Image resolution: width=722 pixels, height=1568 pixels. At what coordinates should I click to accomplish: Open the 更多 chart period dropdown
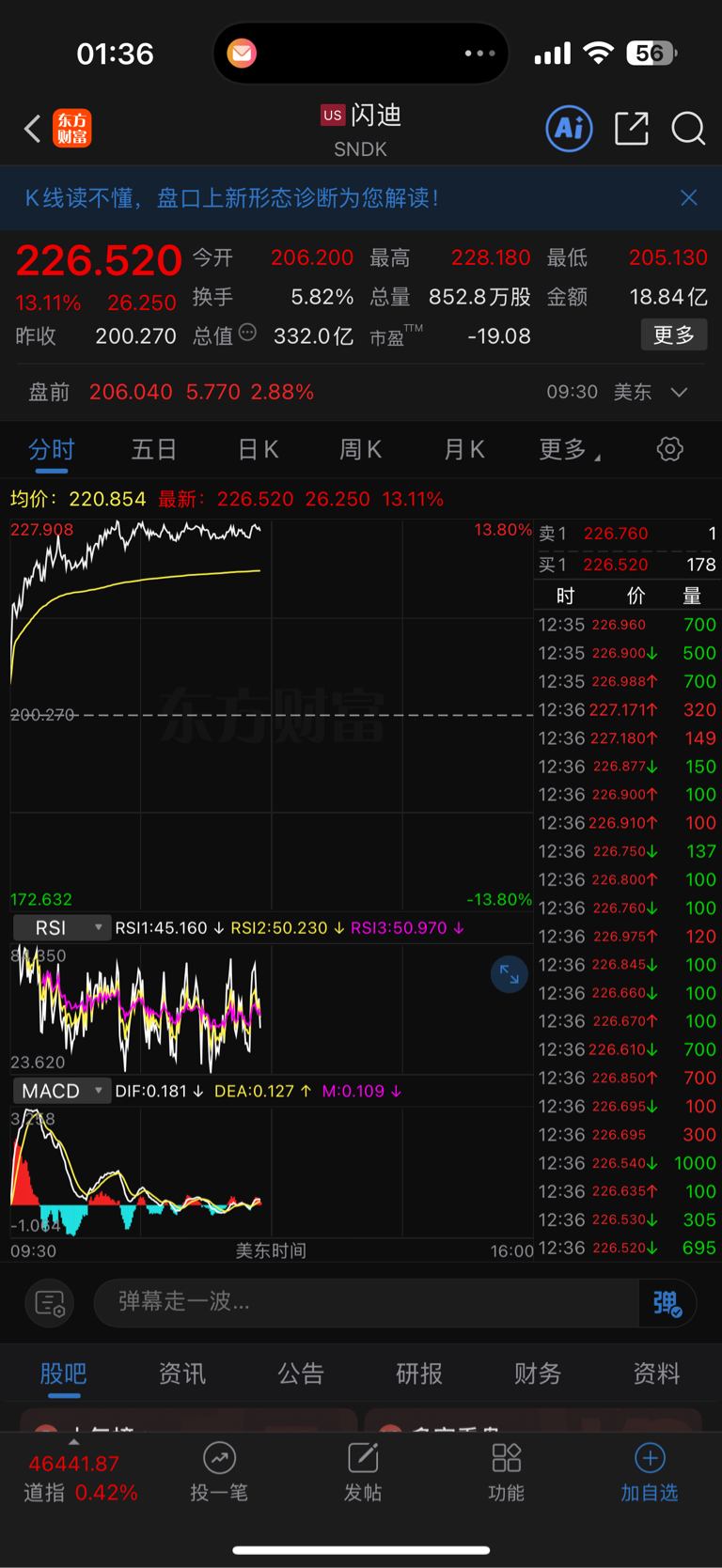coord(570,450)
